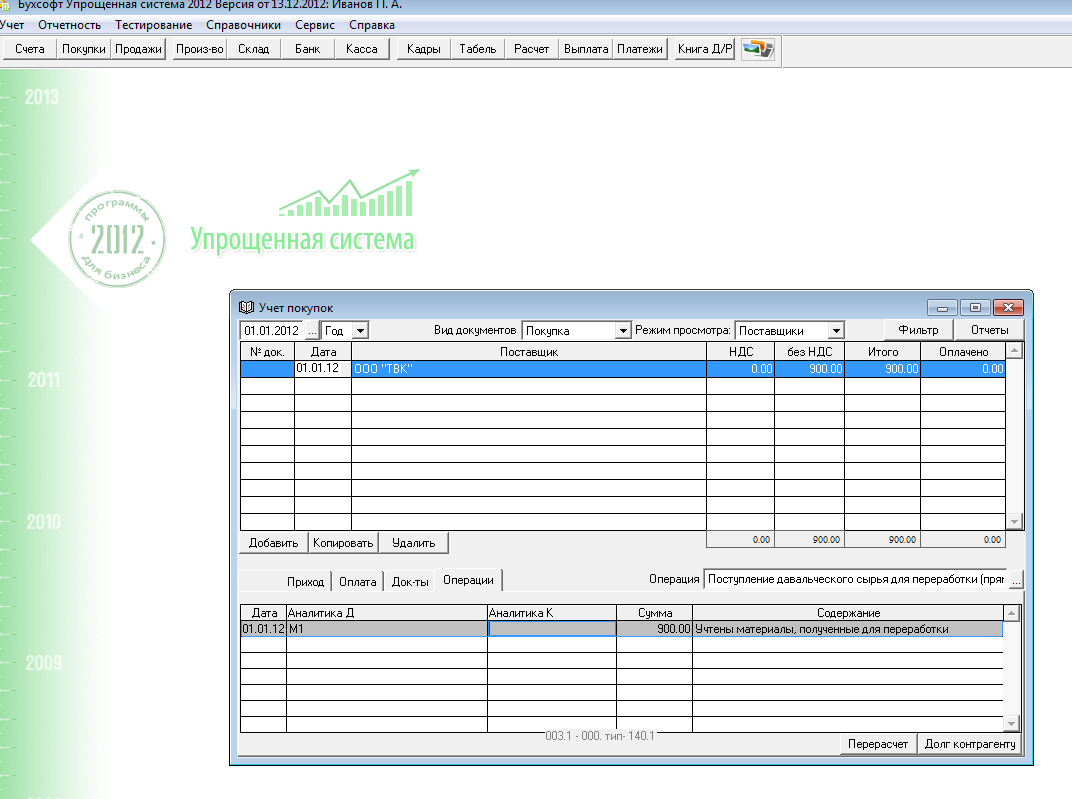The height and width of the screenshot is (799, 1072).
Task: Open the Справка menu
Action: pos(372,25)
